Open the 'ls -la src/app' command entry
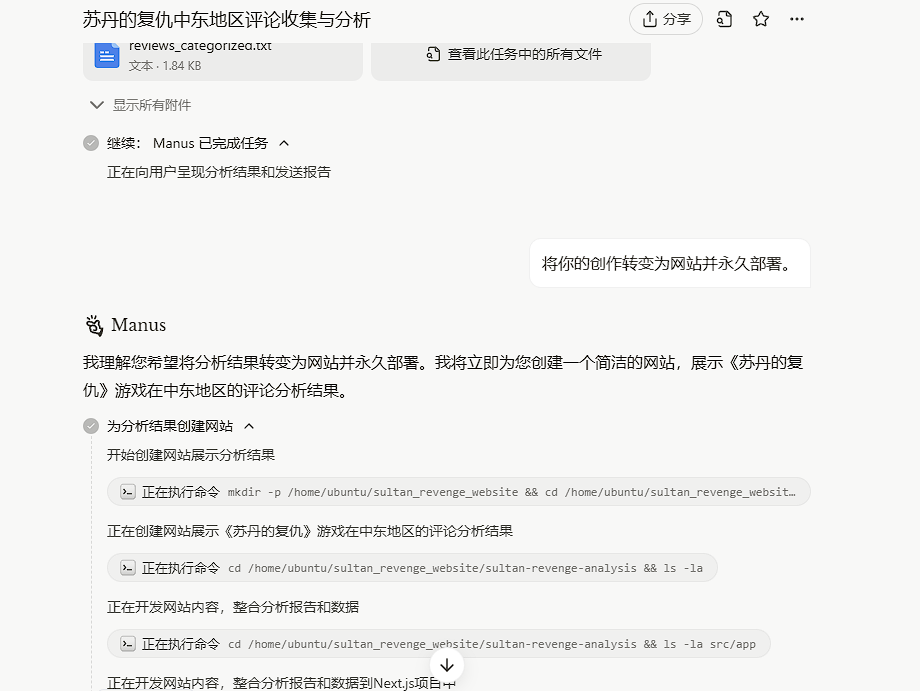Image resolution: width=920 pixels, height=691 pixels. click(439, 643)
